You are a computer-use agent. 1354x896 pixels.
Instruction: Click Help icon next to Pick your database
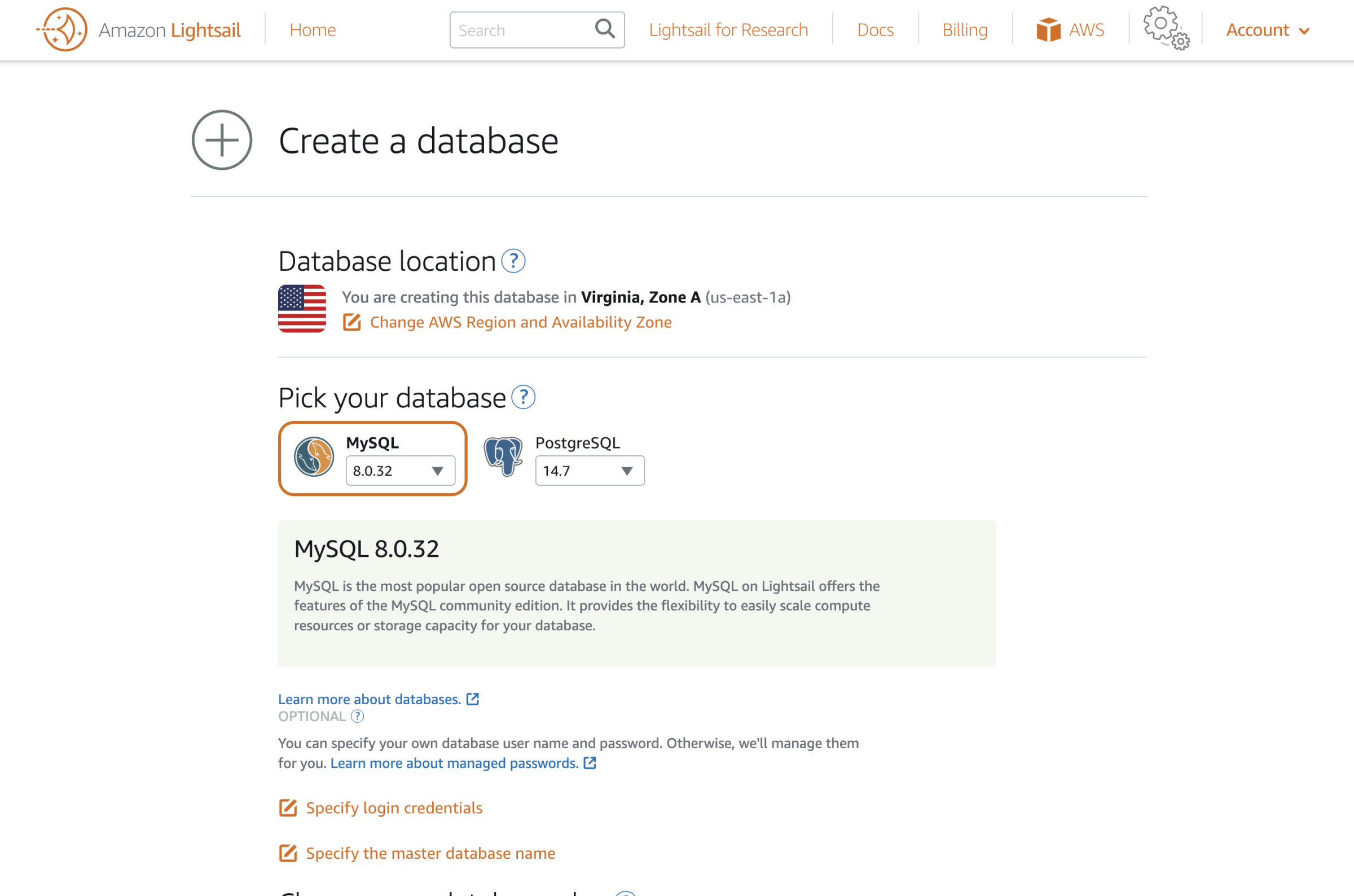tap(524, 397)
